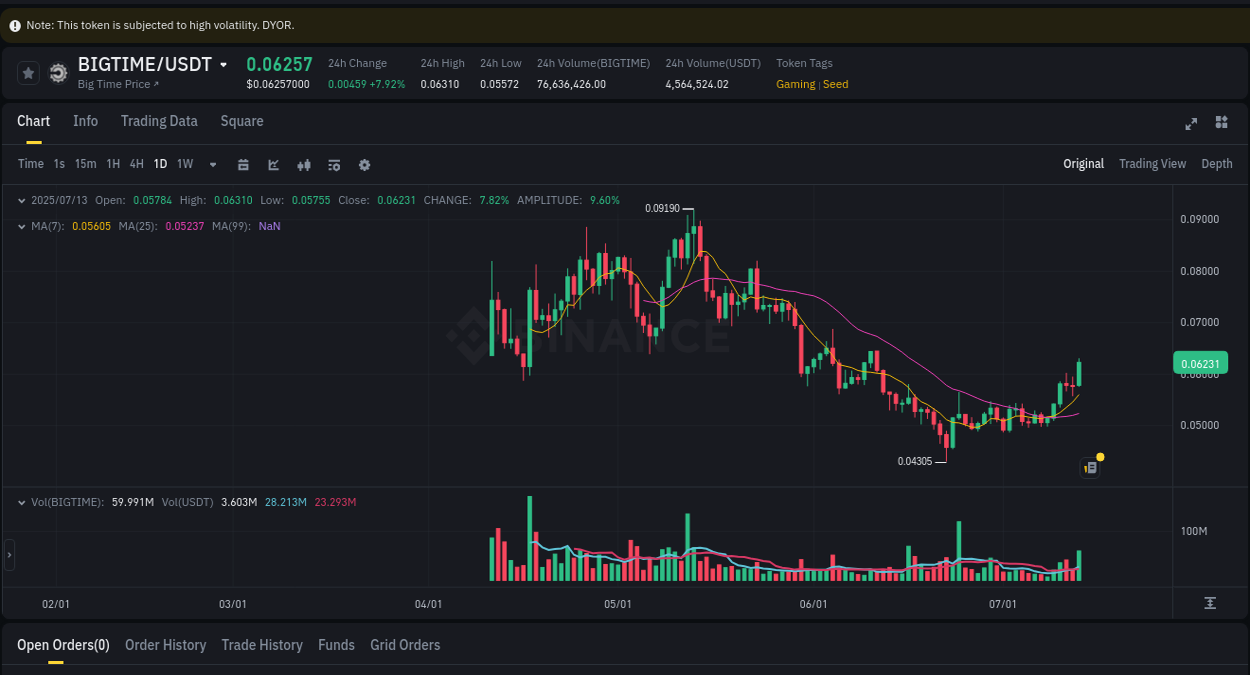This screenshot has width=1250, height=675.
Task: Open the indicator list icon
Action: pyautogui.click(x=334, y=164)
